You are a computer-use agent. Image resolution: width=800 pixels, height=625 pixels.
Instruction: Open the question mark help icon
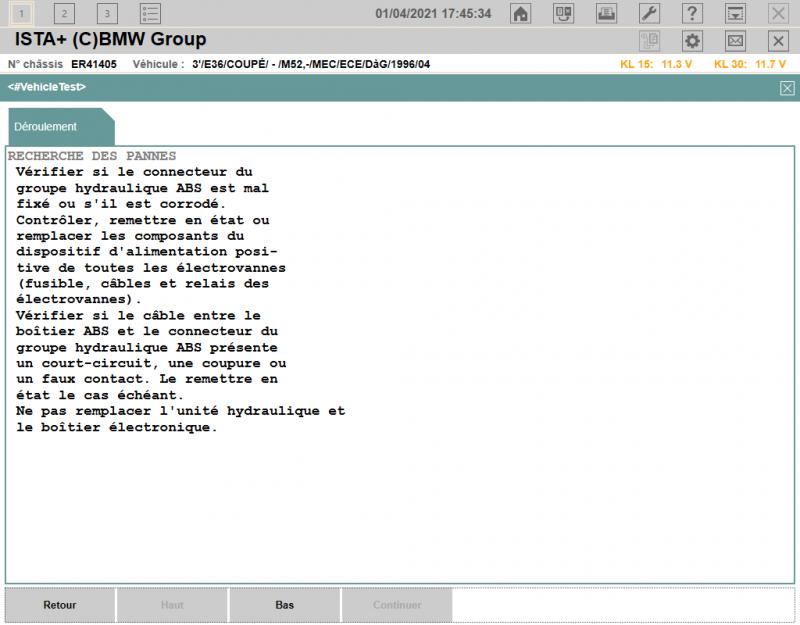[692, 14]
